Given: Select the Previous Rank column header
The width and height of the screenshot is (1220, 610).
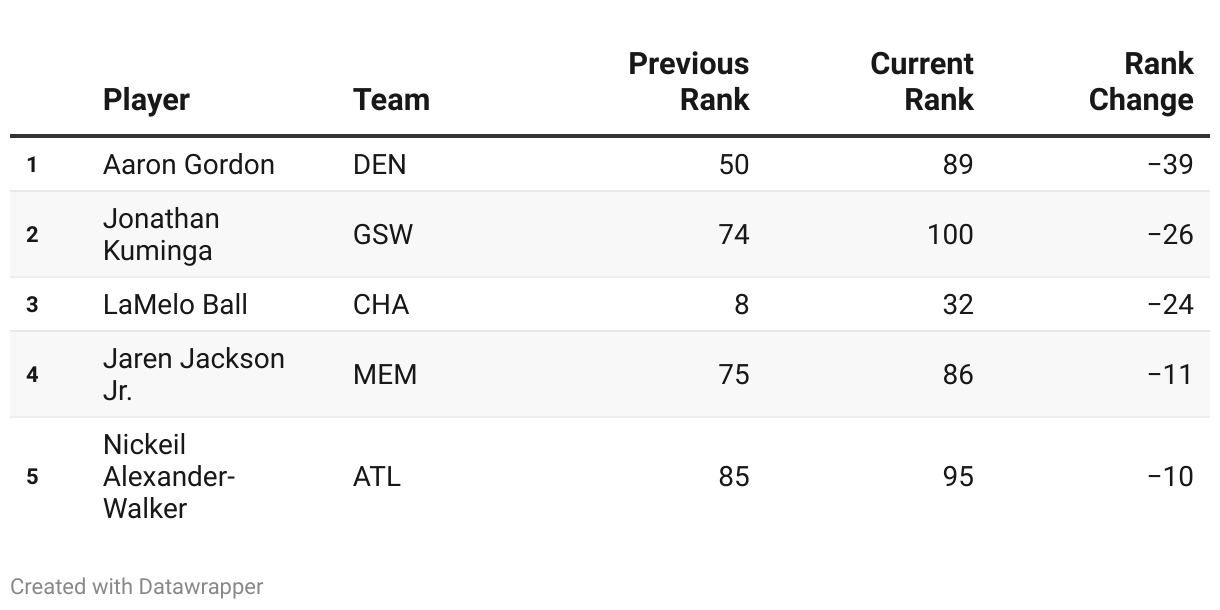Looking at the screenshot, I should [x=689, y=82].
